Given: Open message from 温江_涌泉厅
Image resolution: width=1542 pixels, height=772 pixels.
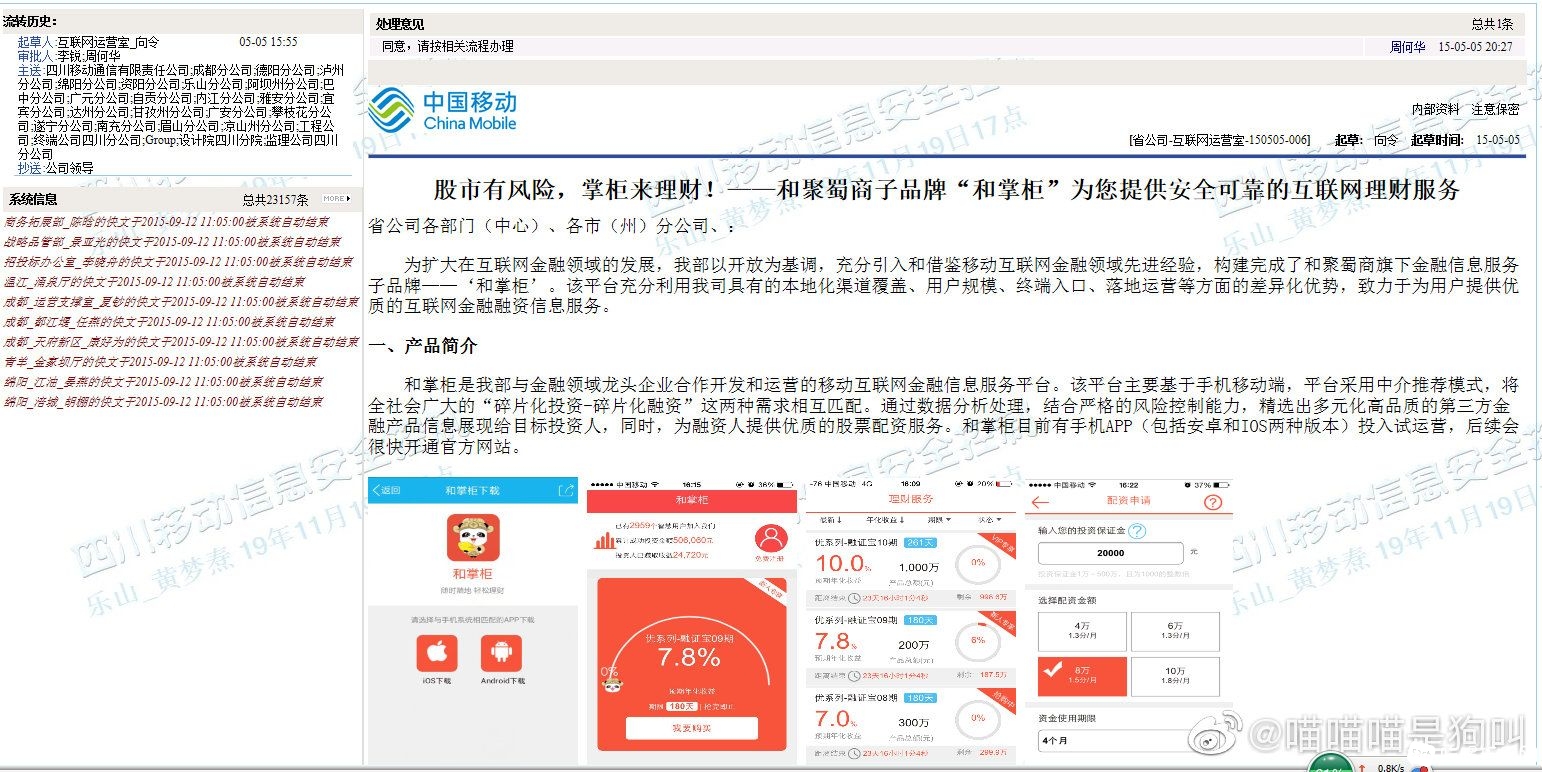Looking at the screenshot, I should 154,282.
